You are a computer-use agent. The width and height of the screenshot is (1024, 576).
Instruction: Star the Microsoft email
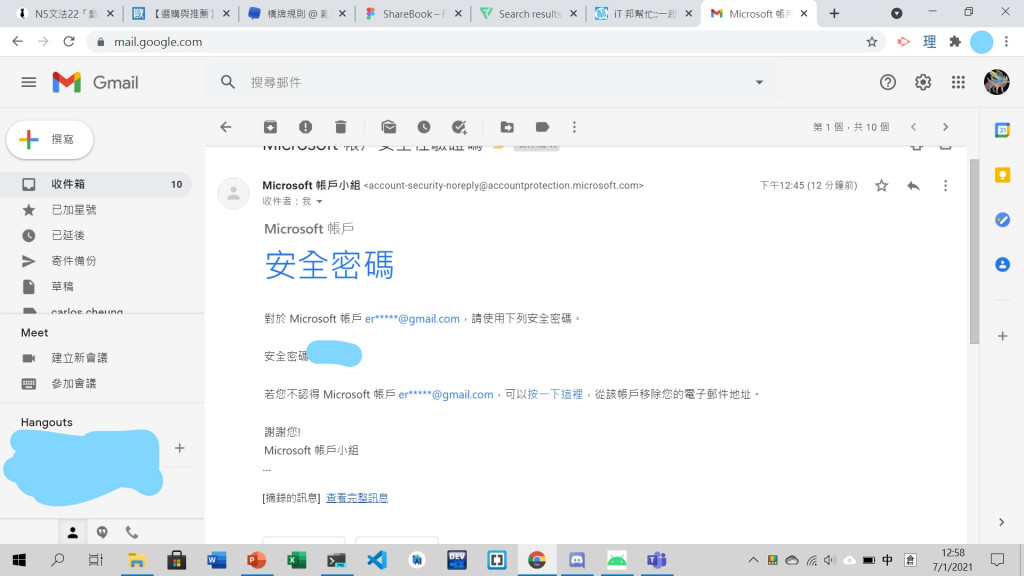coord(882,185)
